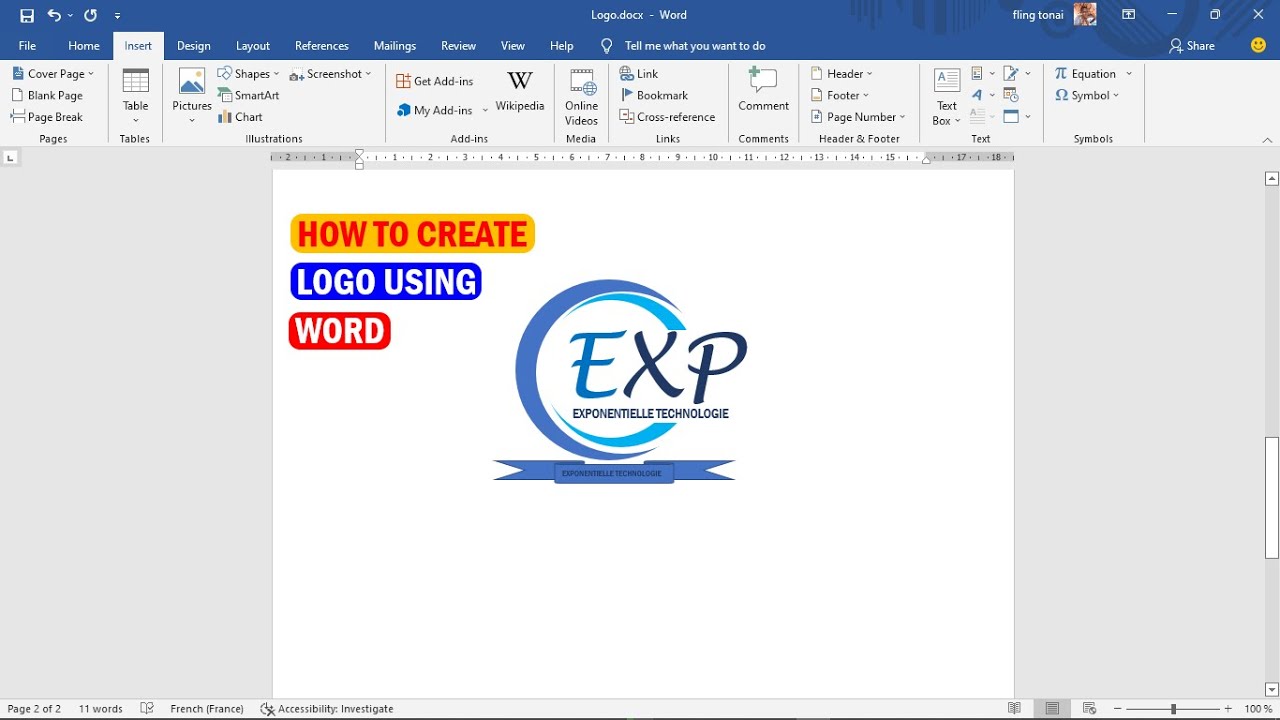The width and height of the screenshot is (1280, 720).
Task: Open Ribbon Display Options
Action: tap(1128, 15)
